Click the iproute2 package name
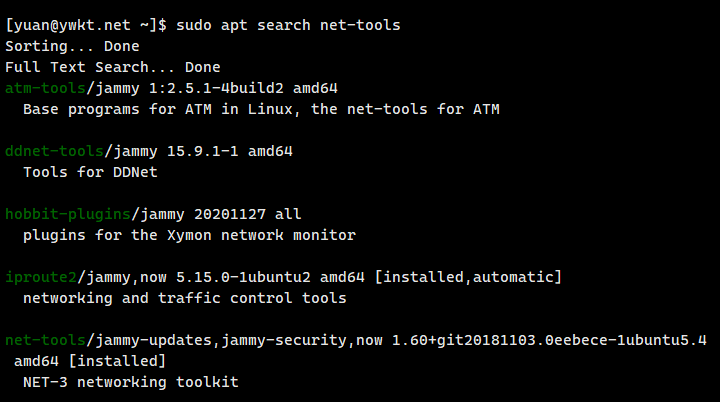Screen dimensions: 720x402 click(x=41, y=277)
